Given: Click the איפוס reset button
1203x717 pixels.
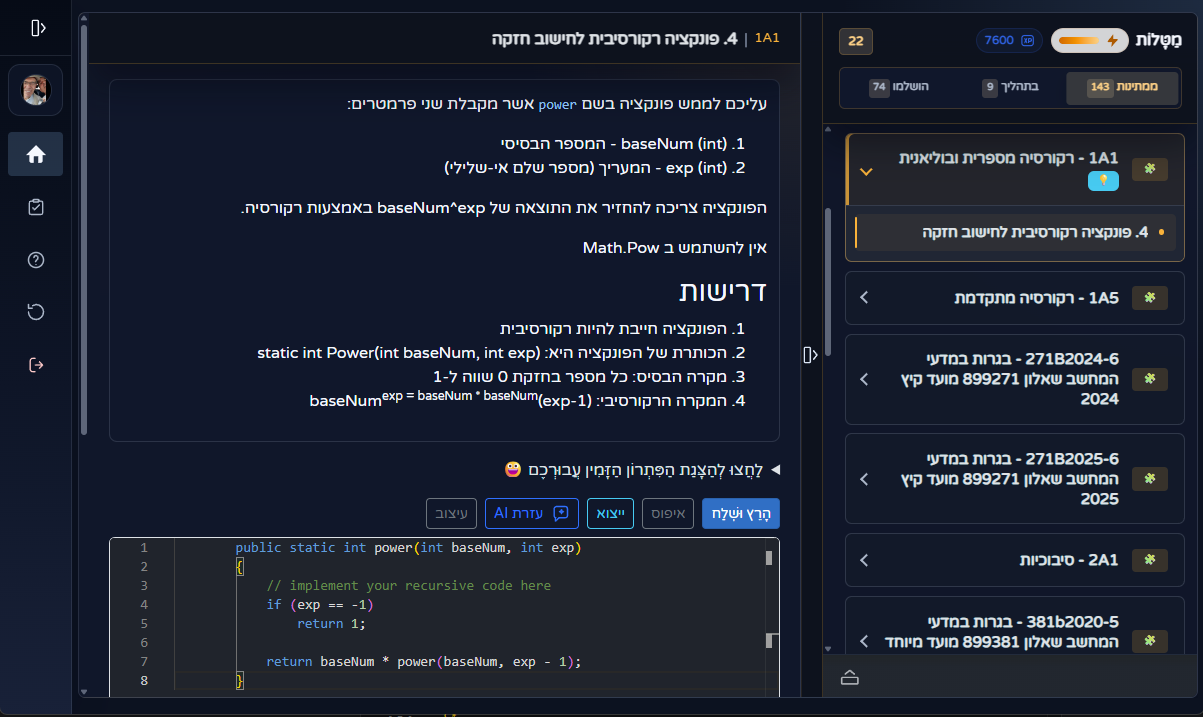Looking at the screenshot, I should [x=666, y=513].
